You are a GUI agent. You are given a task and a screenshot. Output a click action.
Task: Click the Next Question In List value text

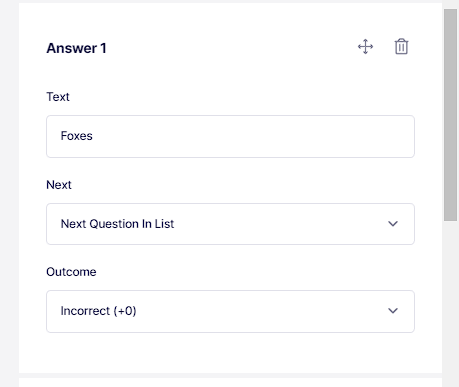pyautogui.click(x=117, y=224)
